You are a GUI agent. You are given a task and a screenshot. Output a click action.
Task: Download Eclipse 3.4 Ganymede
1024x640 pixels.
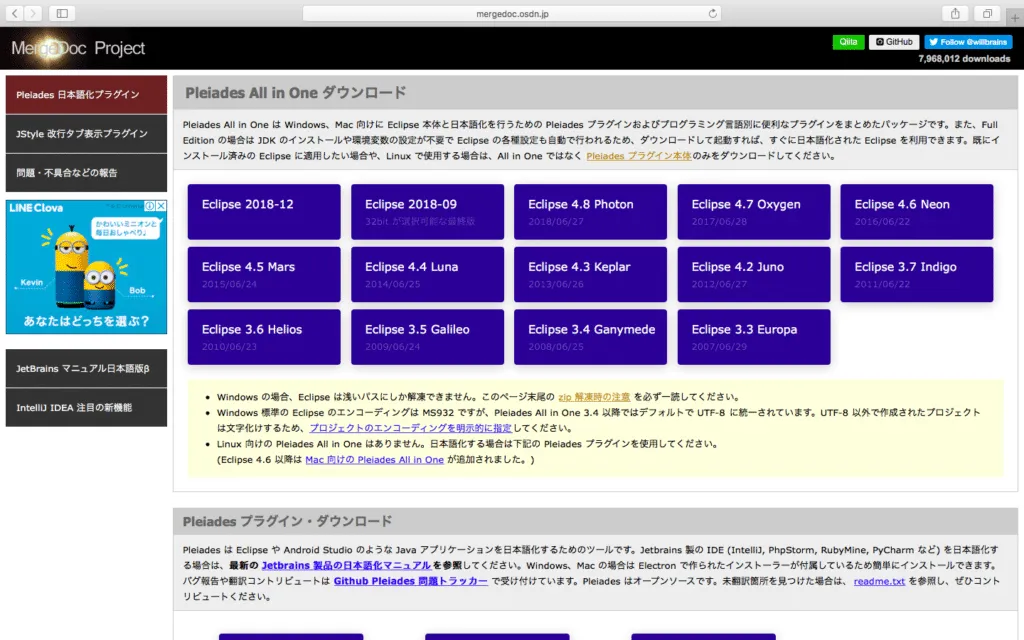590,337
